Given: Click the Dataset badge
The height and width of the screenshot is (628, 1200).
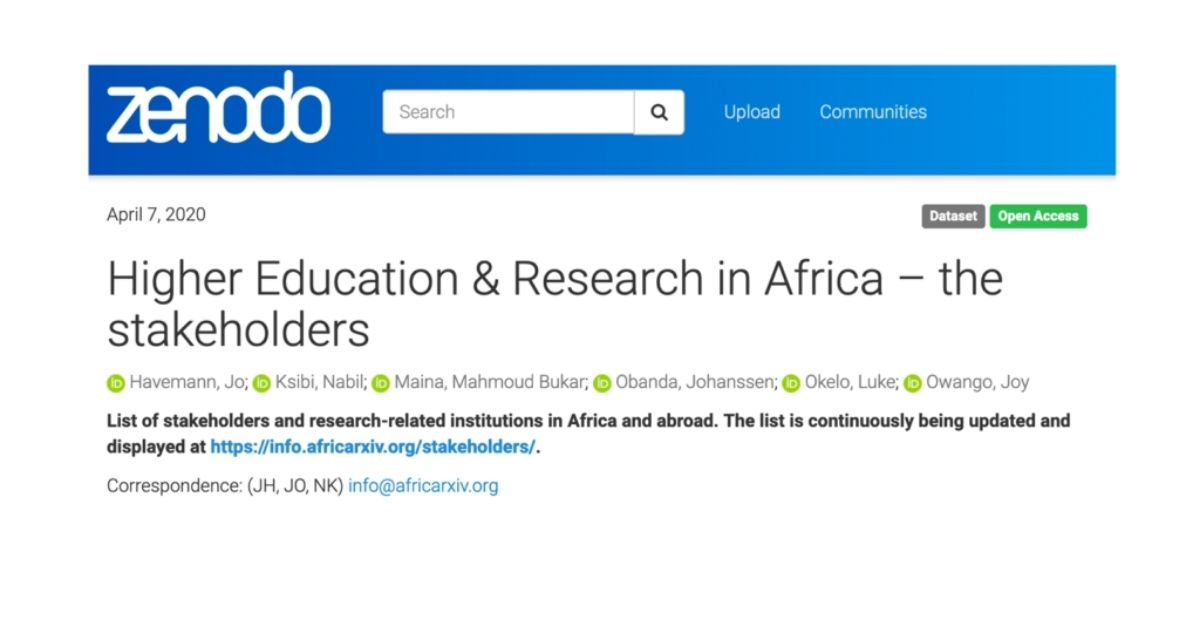Looking at the screenshot, I should pyautogui.click(x=953, y=216).
